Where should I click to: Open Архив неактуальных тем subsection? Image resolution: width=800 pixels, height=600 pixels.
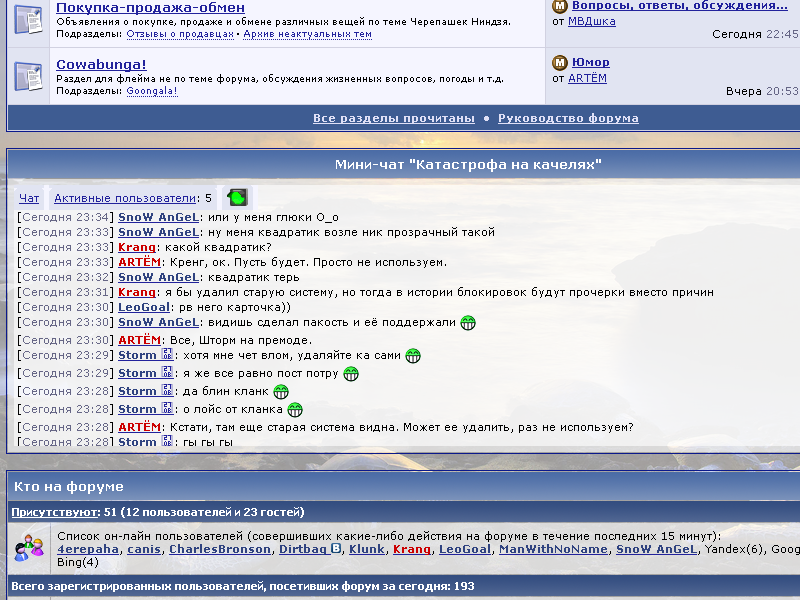click(307, 34)
